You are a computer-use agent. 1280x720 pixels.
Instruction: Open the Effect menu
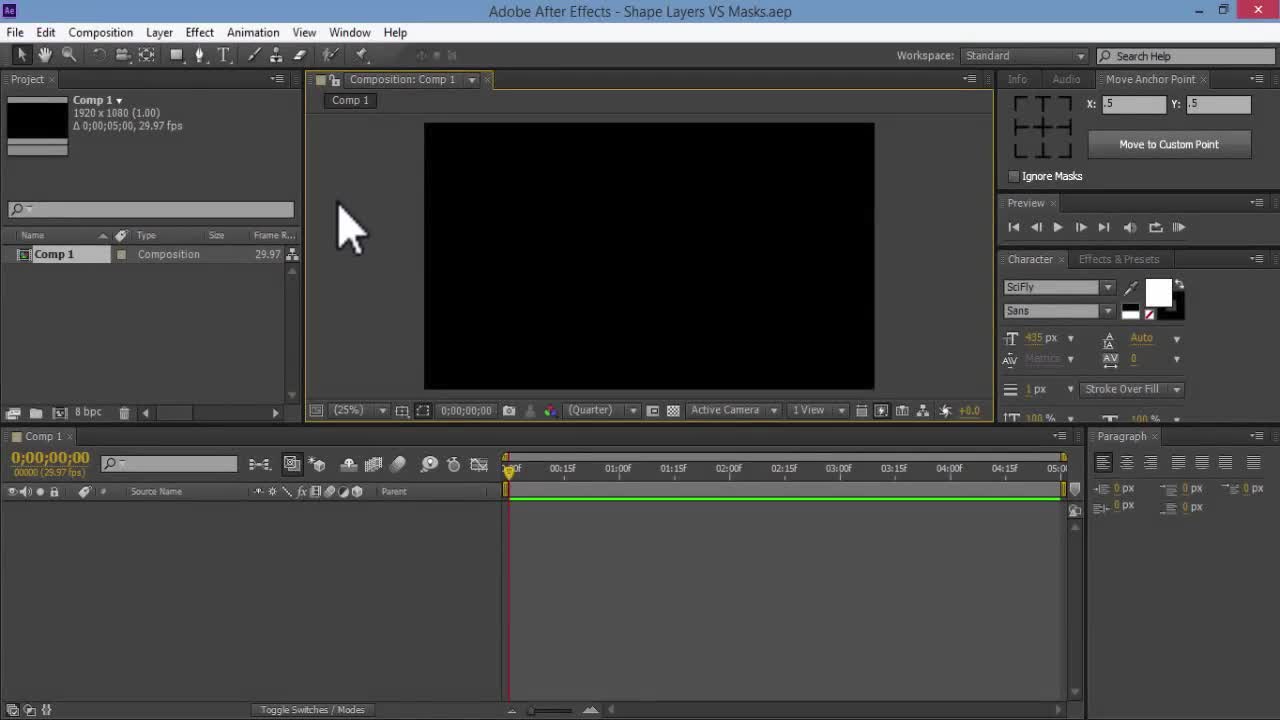pyautogui.click(x=199, y=32)
